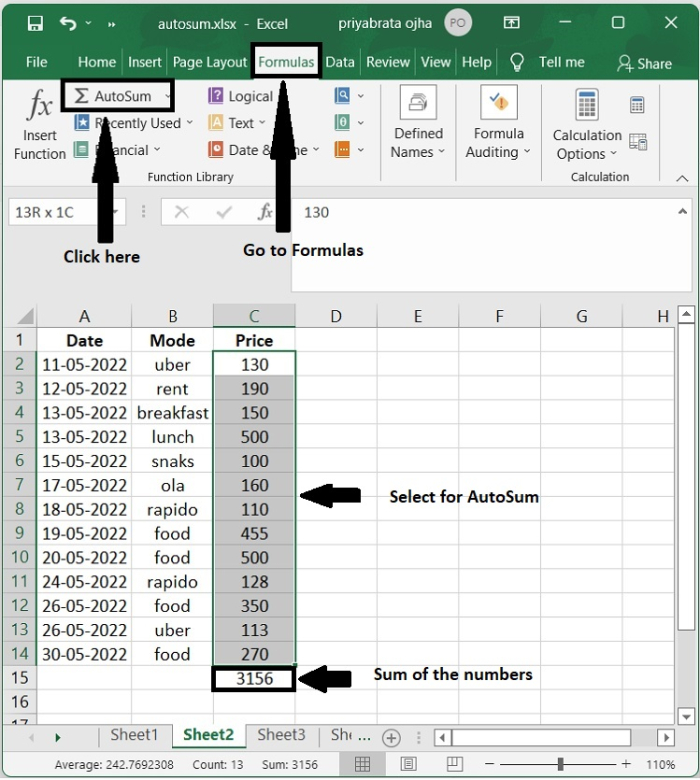This screenshot has height=780, width=700.
Task: Switch to Page Layout view
Action: [x=408, y=764]
